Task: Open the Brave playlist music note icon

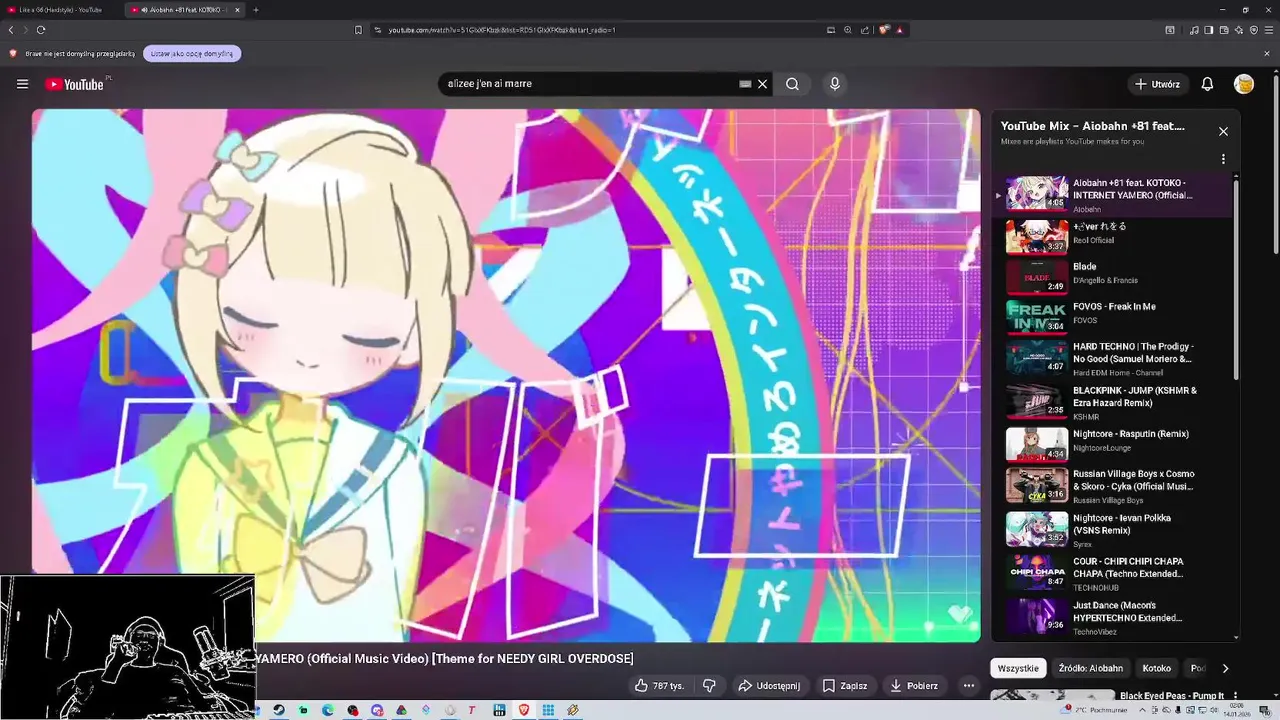Action: [1194, 30]
